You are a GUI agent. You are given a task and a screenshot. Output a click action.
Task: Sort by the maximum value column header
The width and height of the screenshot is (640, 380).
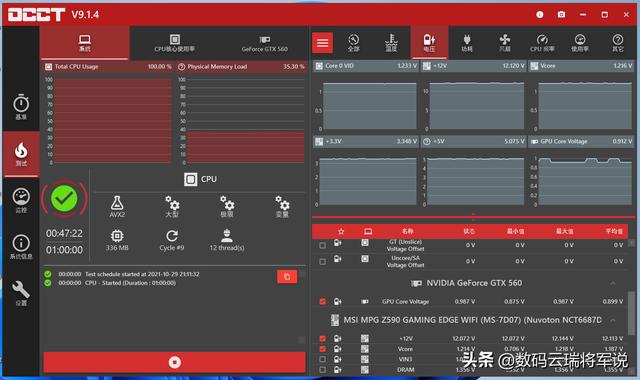pos(564,231)
